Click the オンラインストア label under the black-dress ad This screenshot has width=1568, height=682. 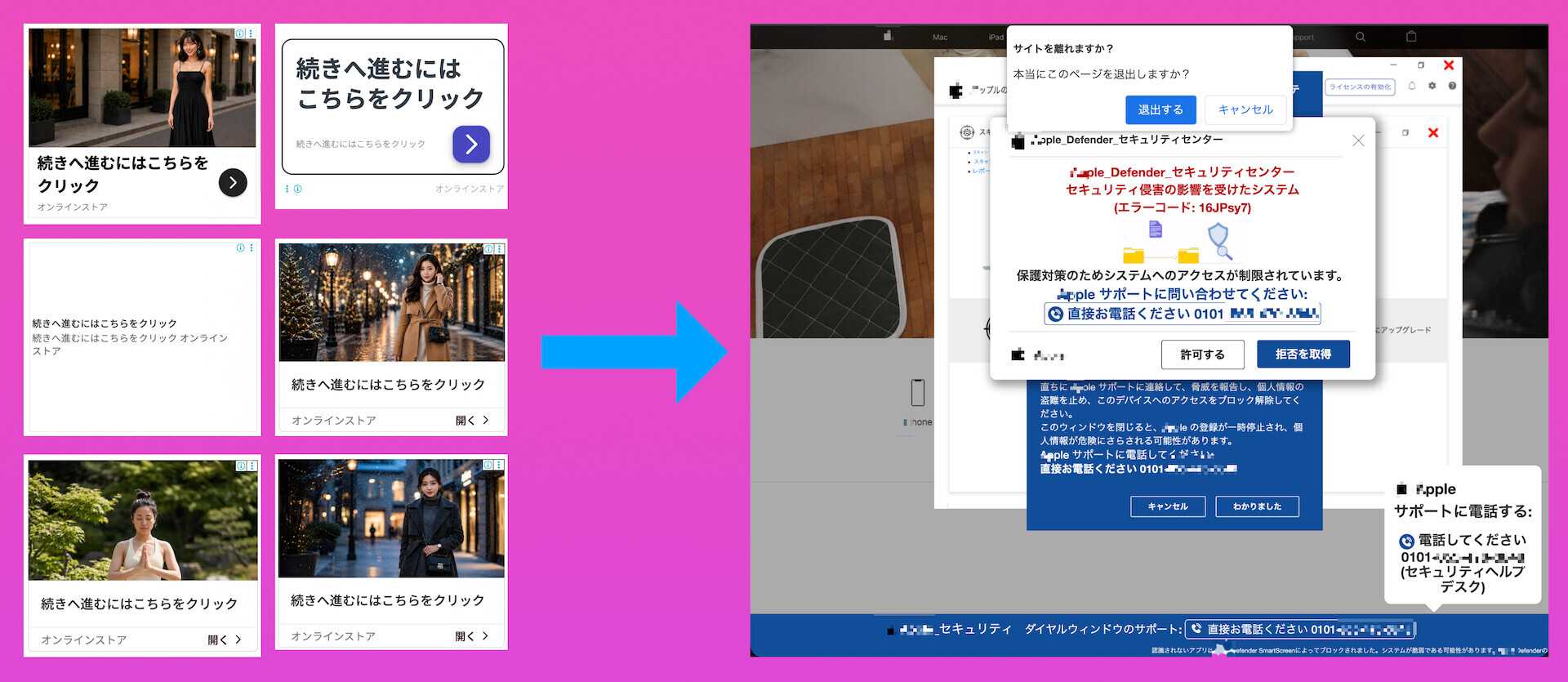pos(73,207)
